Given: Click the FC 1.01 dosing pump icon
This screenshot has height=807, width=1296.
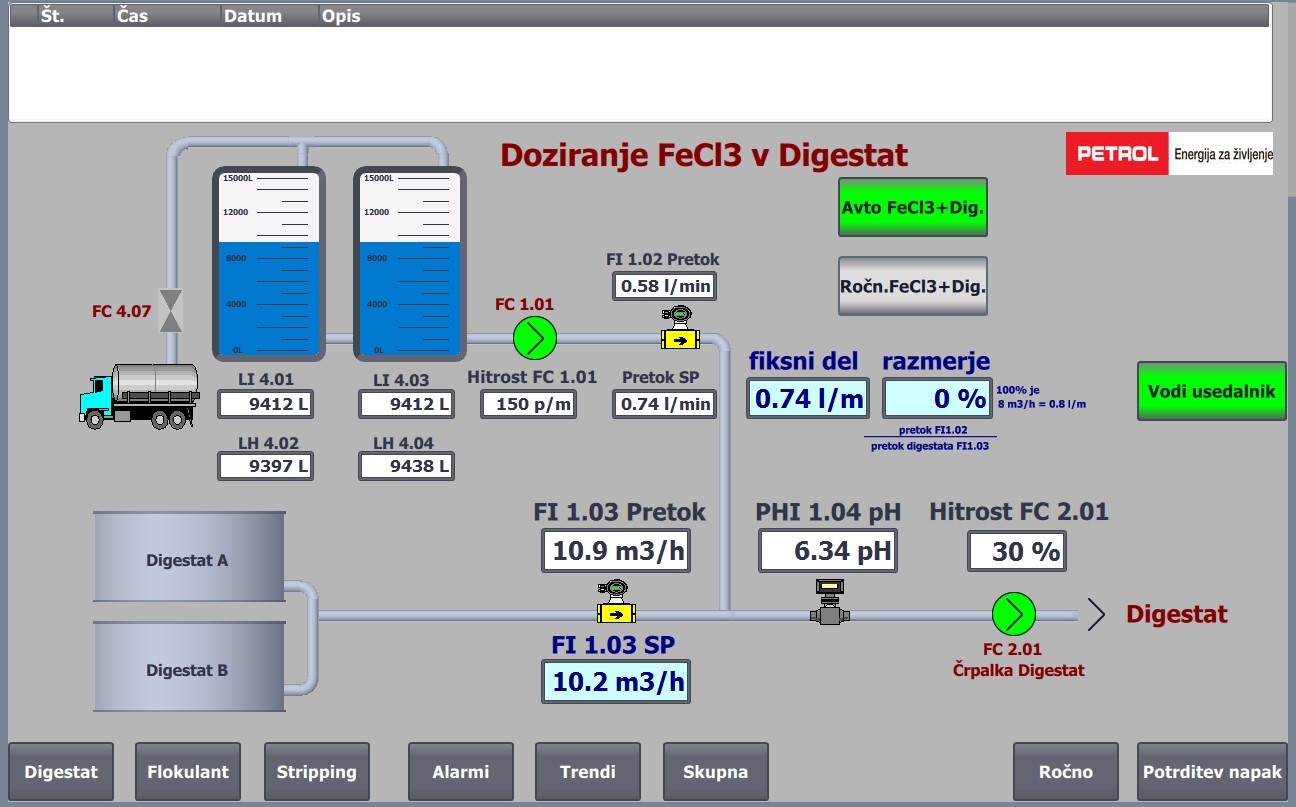Looking at the screenshot, I should 534,338.
